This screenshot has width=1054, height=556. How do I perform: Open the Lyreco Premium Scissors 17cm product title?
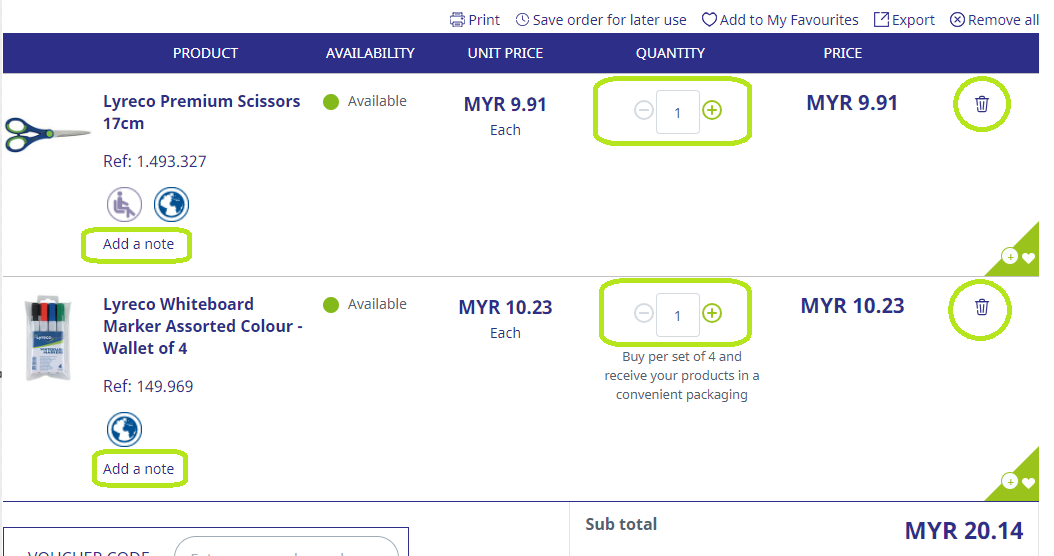click(201, 112)
